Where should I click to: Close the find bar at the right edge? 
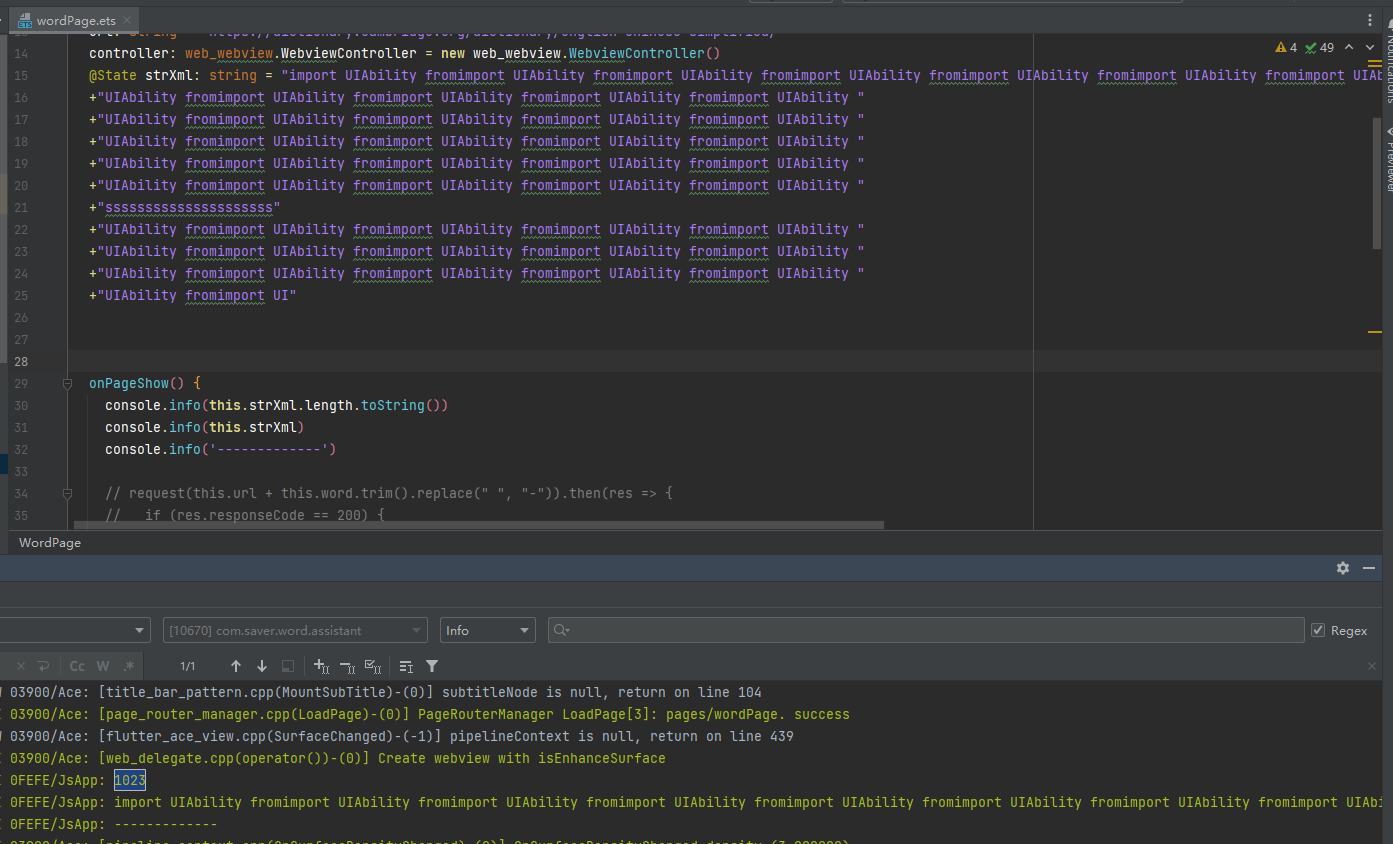click(1372, 666)
